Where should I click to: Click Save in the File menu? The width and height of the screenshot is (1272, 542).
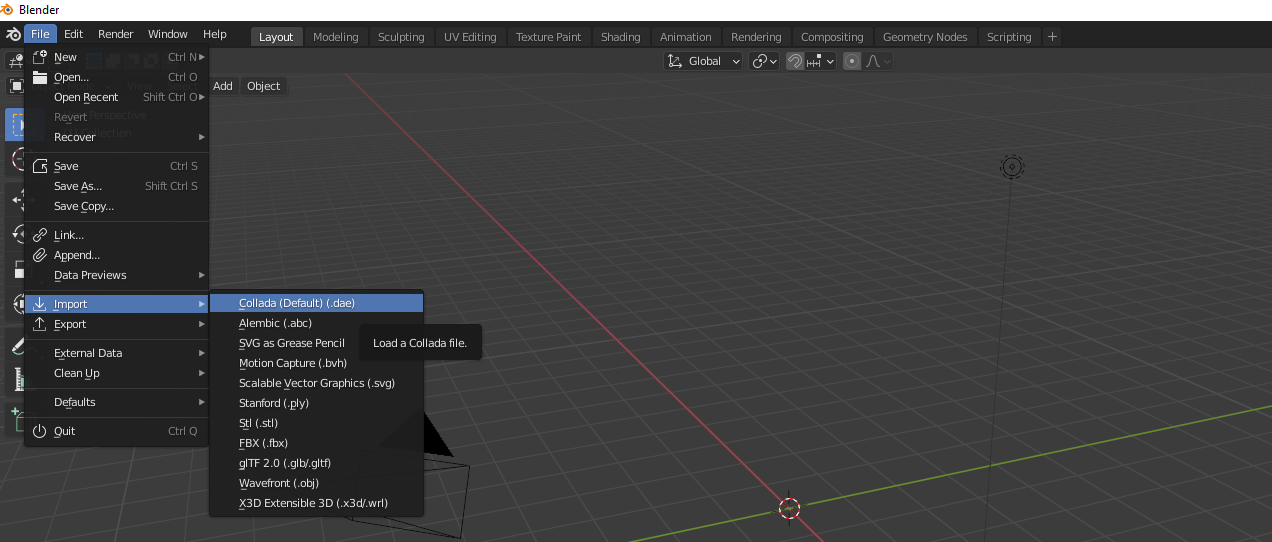tap(116, 166)
